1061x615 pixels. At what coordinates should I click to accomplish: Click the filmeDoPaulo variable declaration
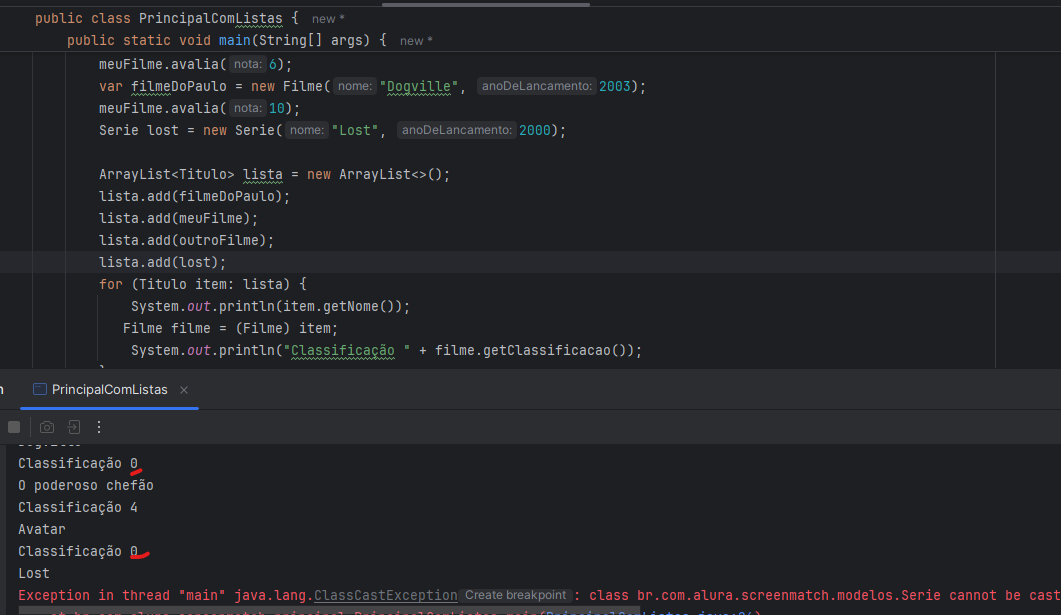coord(179,87)
